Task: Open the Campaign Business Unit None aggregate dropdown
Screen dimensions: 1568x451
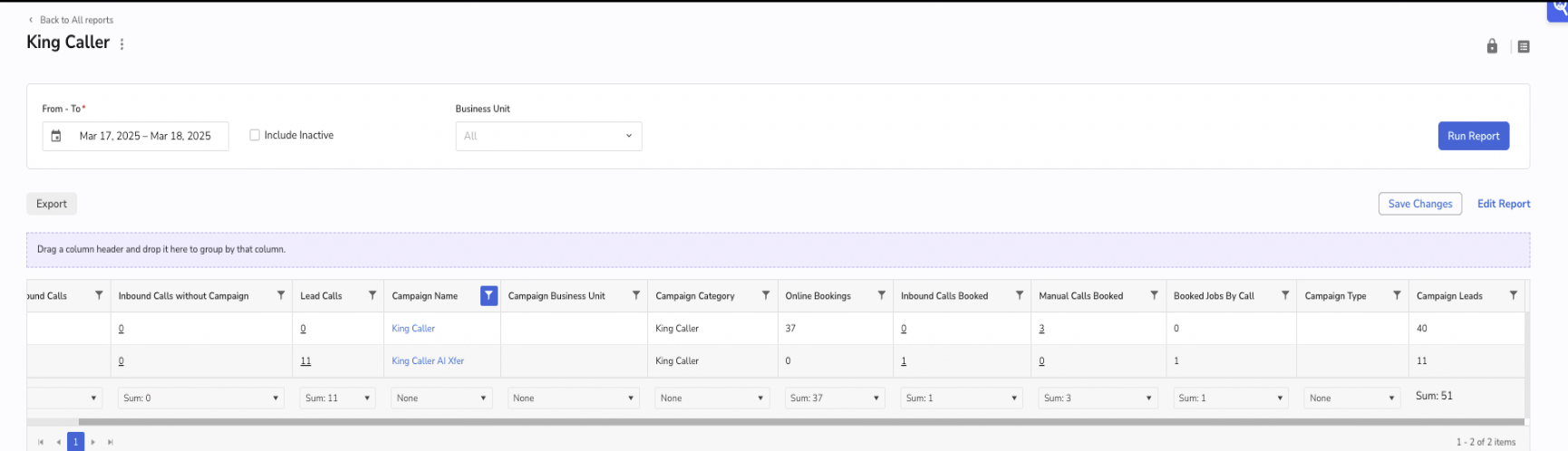Action: coord(573,398)
